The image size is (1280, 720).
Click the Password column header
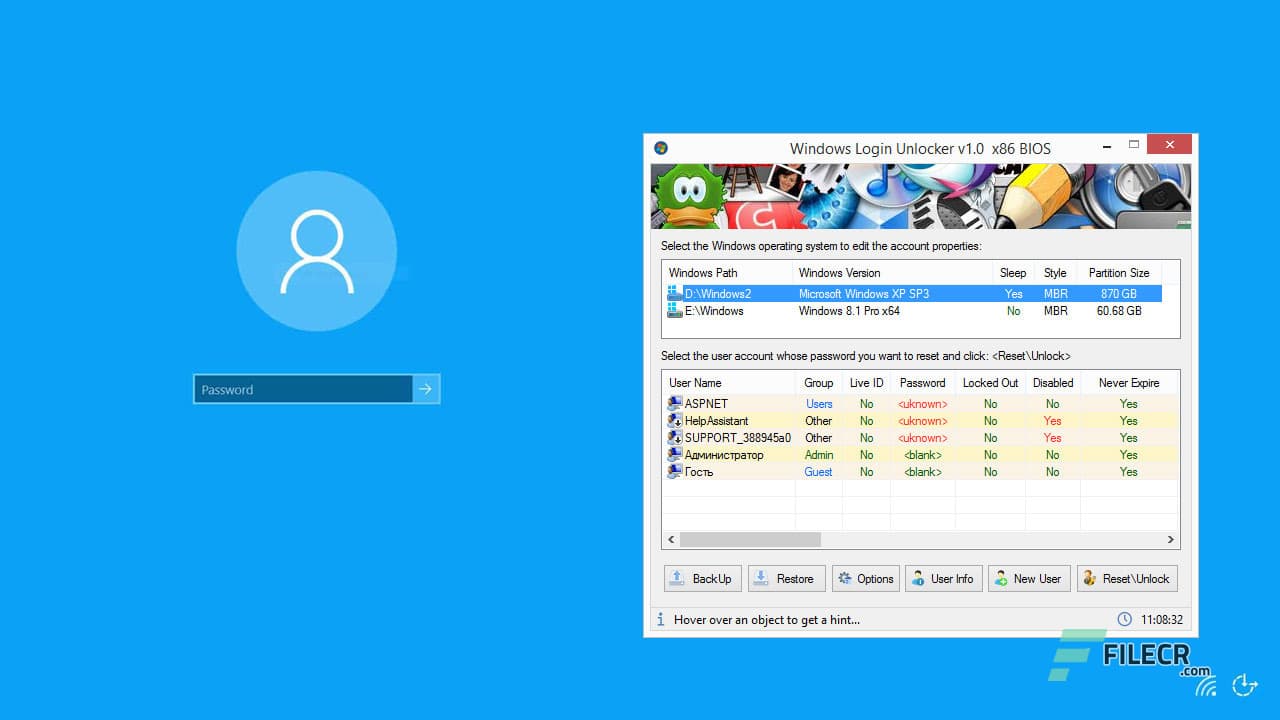pyautogui.click(x=921, y=382)
